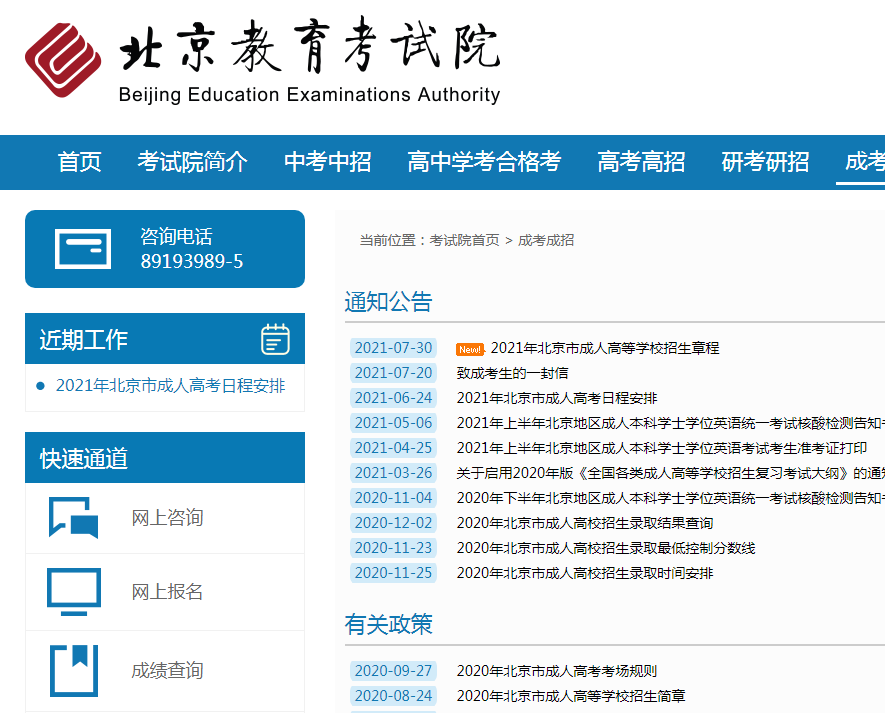
Task: Click phone number 89193989-5
Action: pos(192,261)
